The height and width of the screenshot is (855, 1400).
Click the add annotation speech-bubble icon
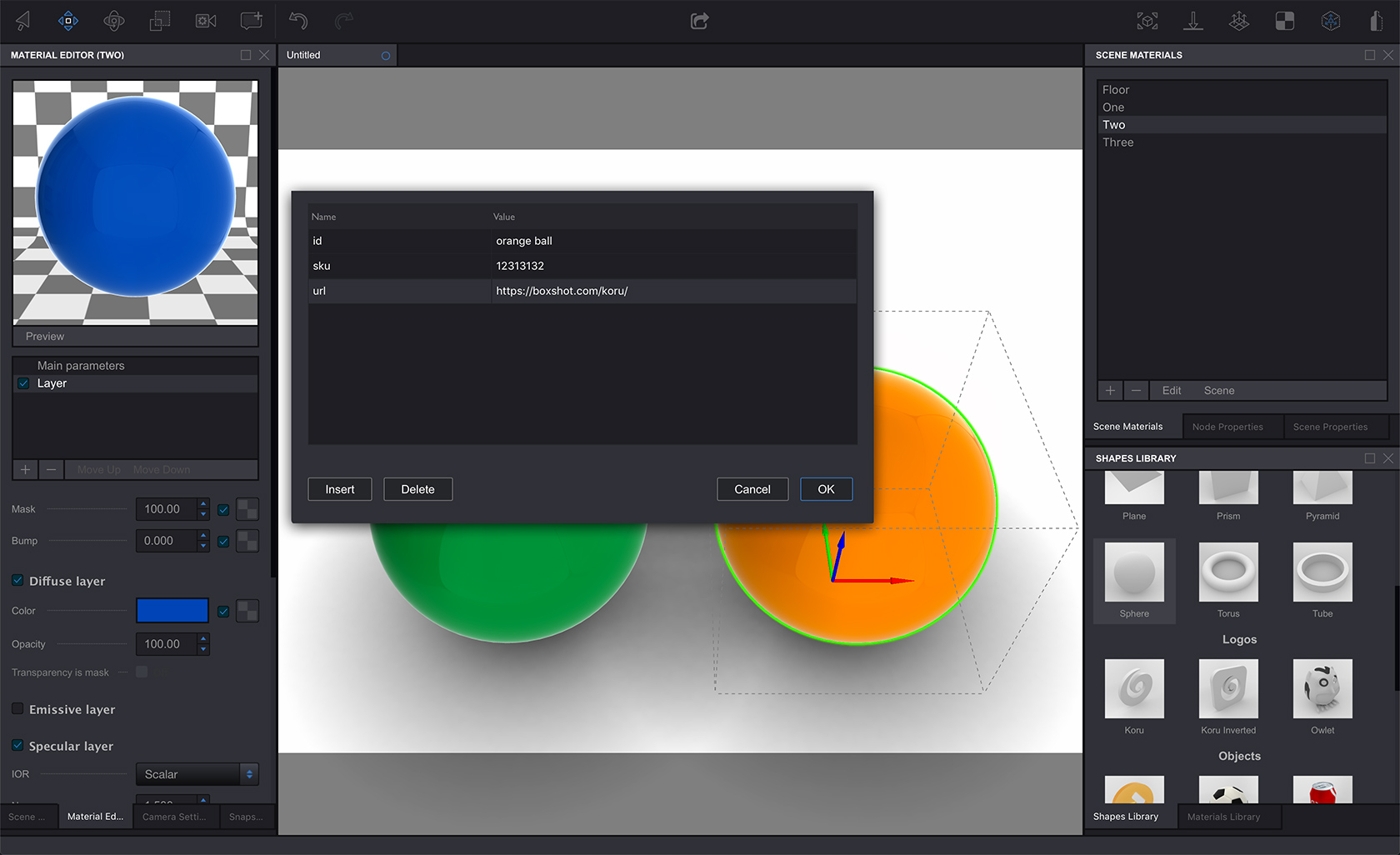pos(251,21)
